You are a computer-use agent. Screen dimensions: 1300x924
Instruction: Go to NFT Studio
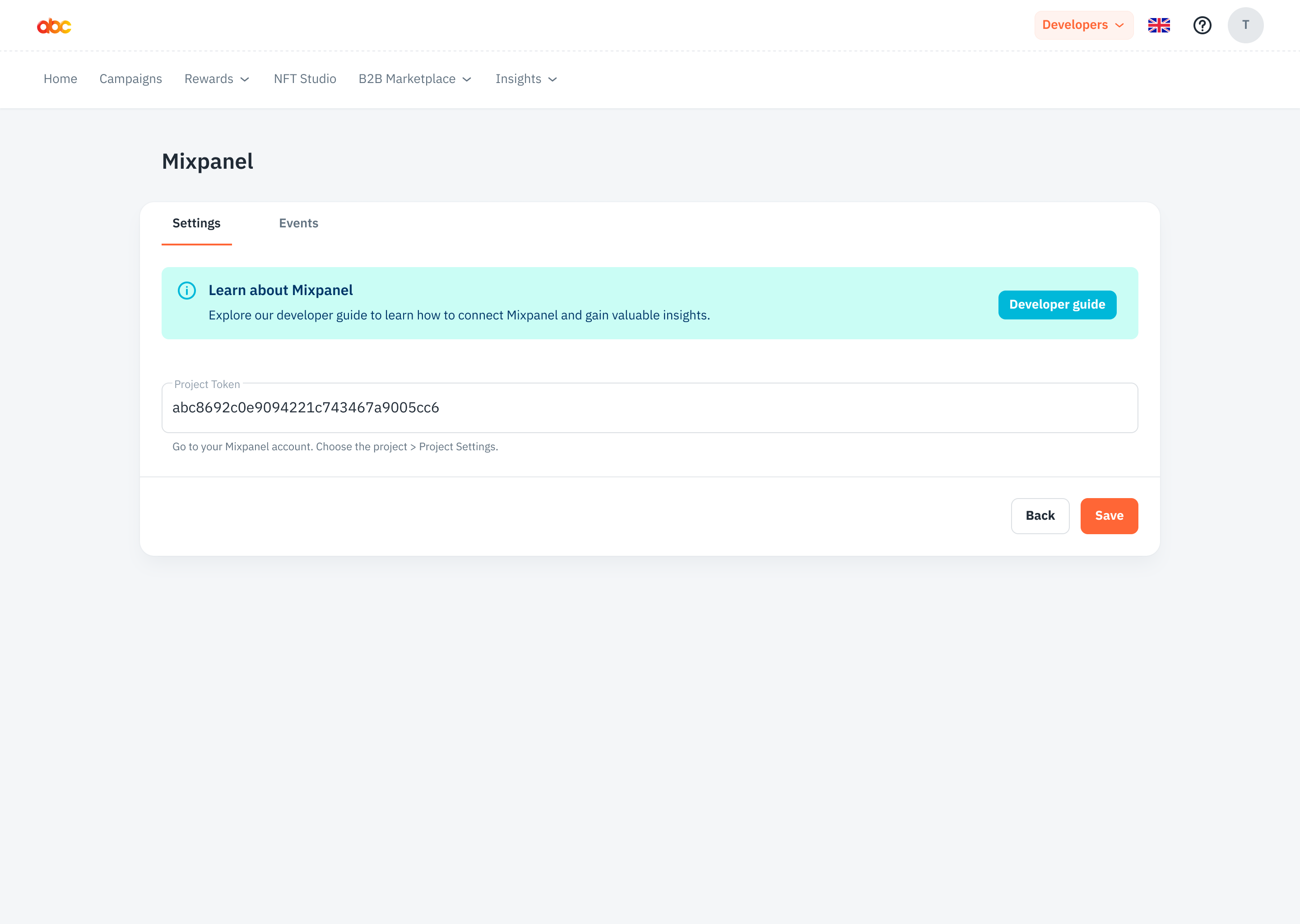pos(305,79)
